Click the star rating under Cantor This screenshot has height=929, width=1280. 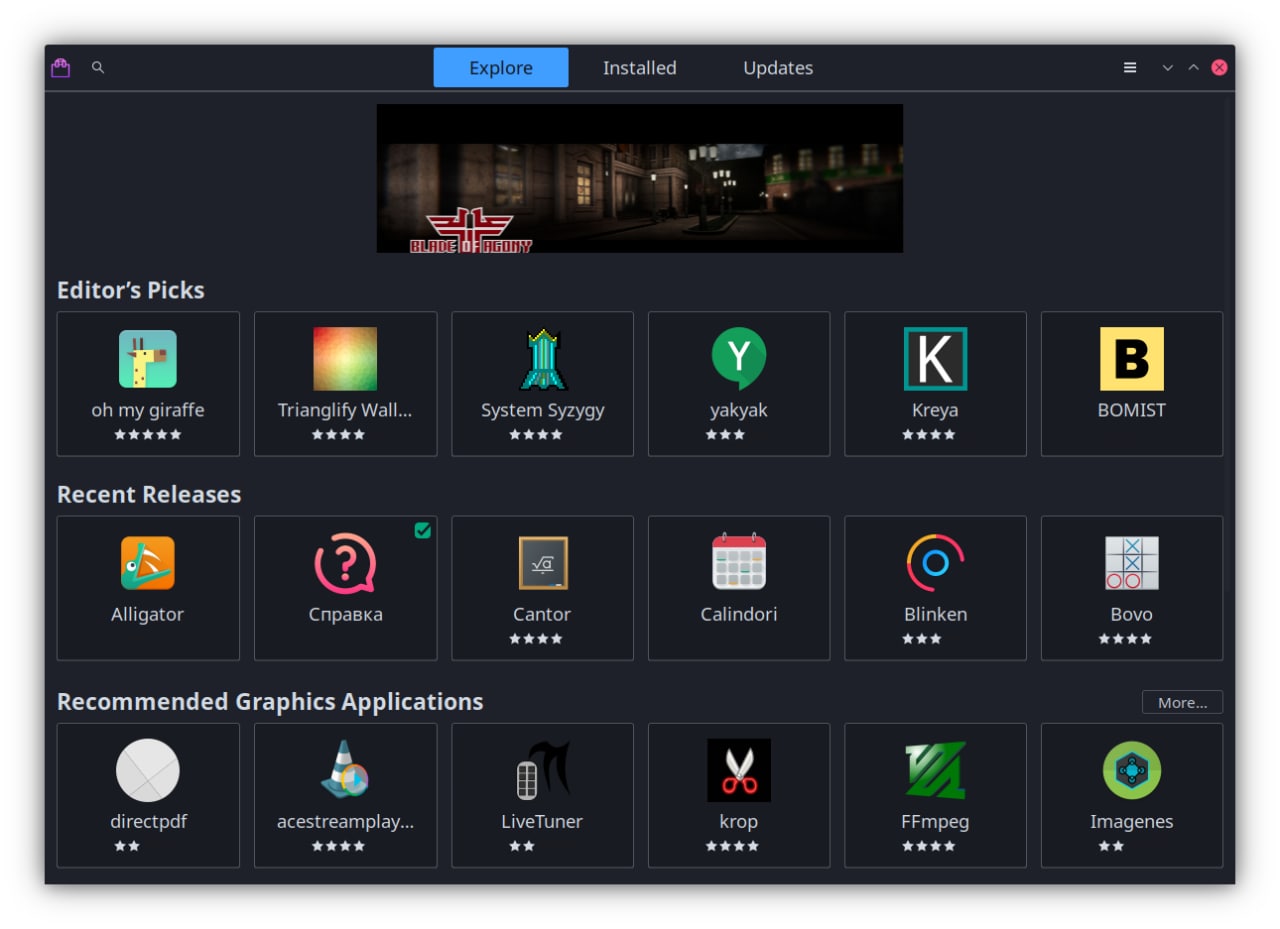click(536, 639)
